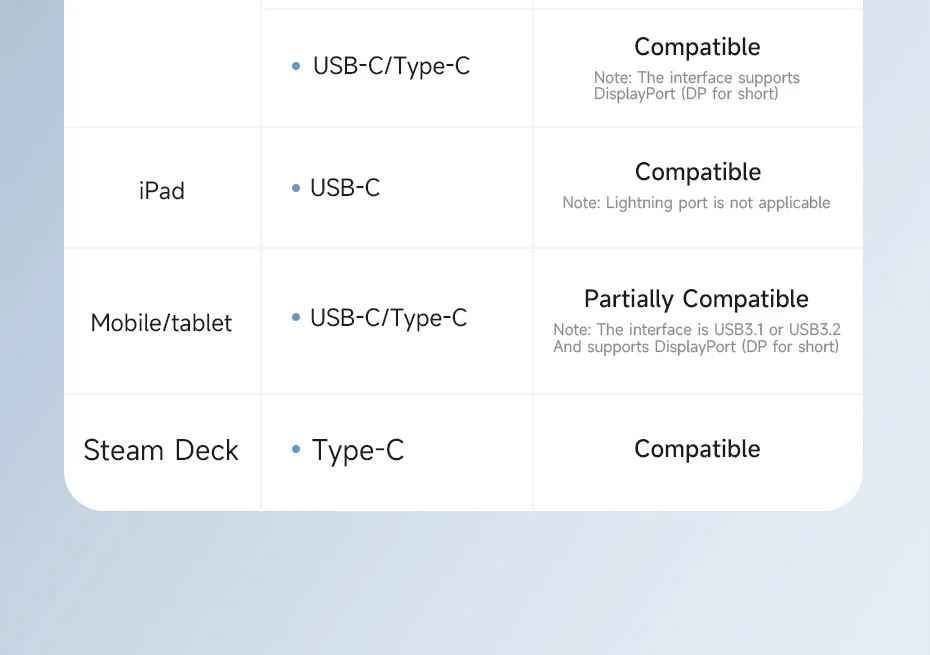Image resolution: width=930 pixels, height=655 pixels.
Task: Click the bullet in the Mobile/tablet row
Action: [x=296, y=318]
